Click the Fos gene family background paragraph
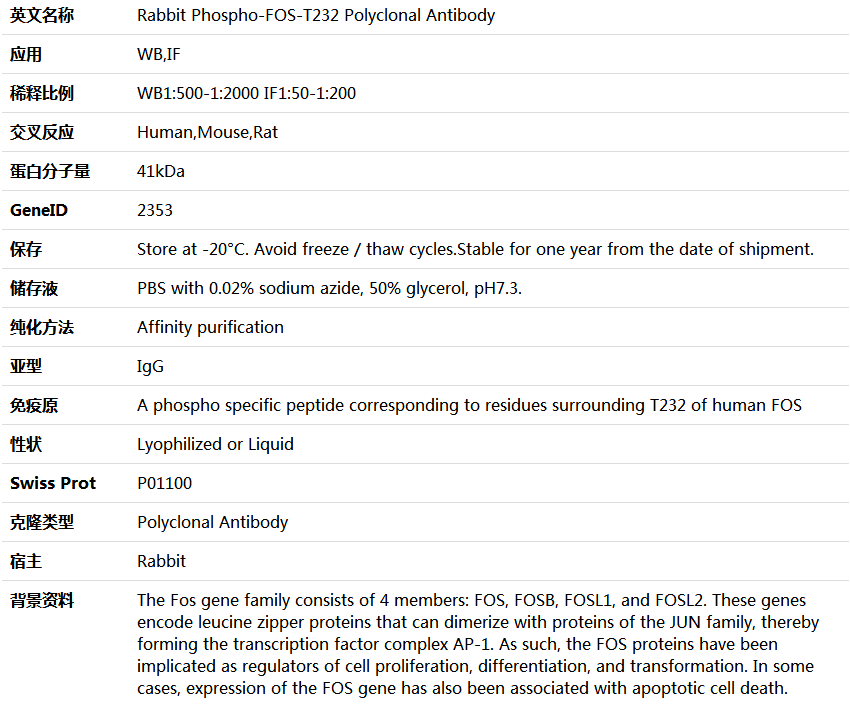Screen dimensions: 850x710 [478, 644]
